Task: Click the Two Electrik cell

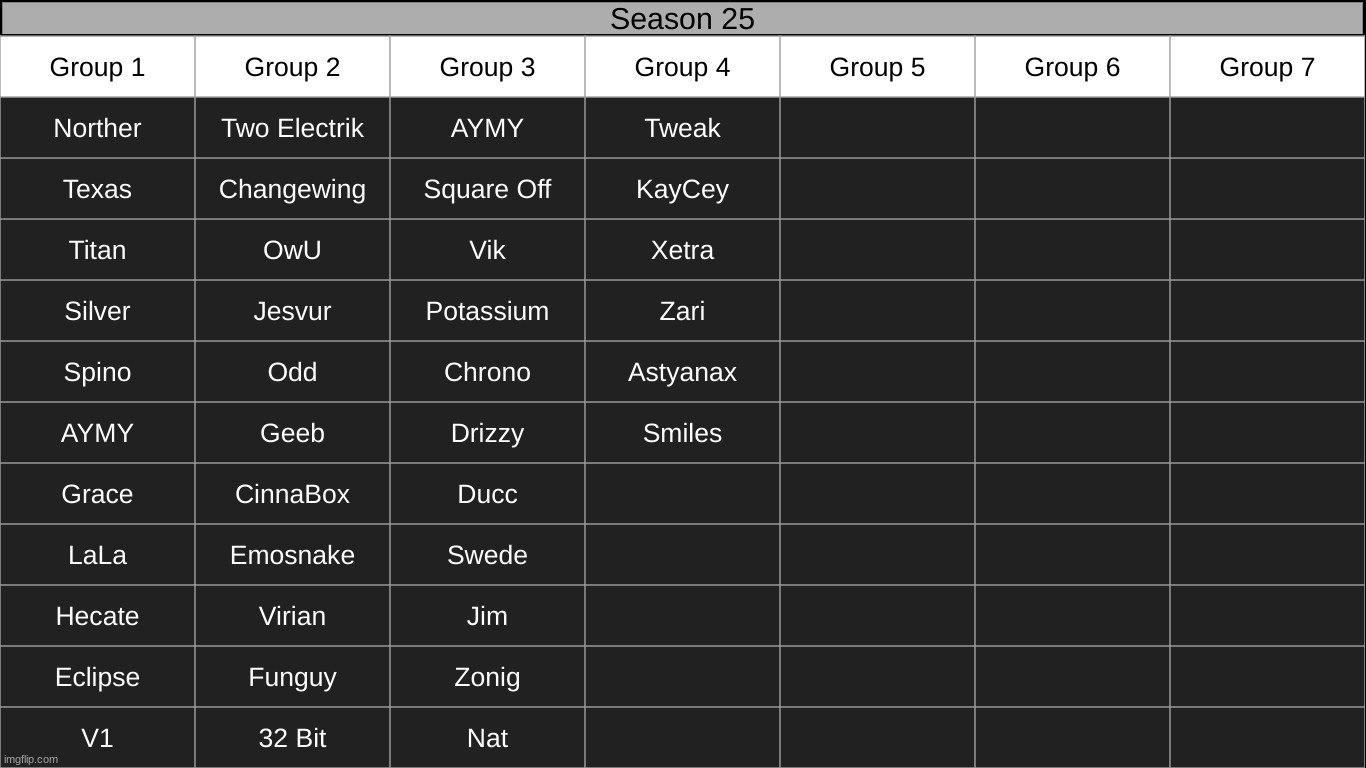Action: click(292, 128)
